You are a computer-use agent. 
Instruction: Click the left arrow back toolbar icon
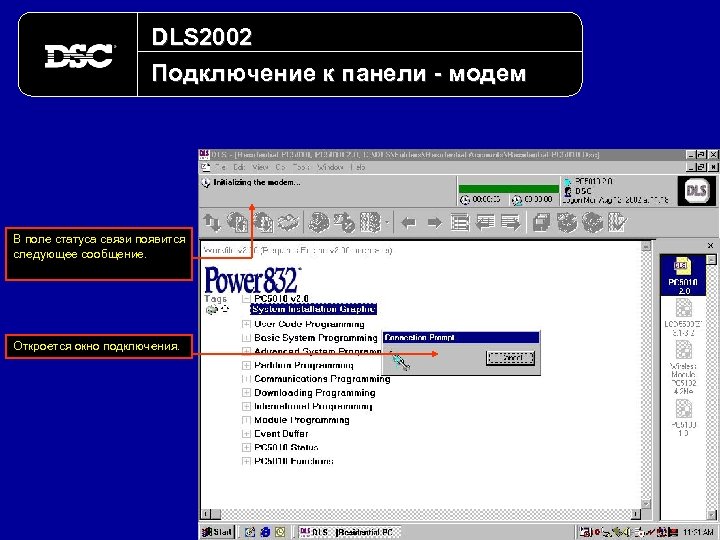[408, 223]
